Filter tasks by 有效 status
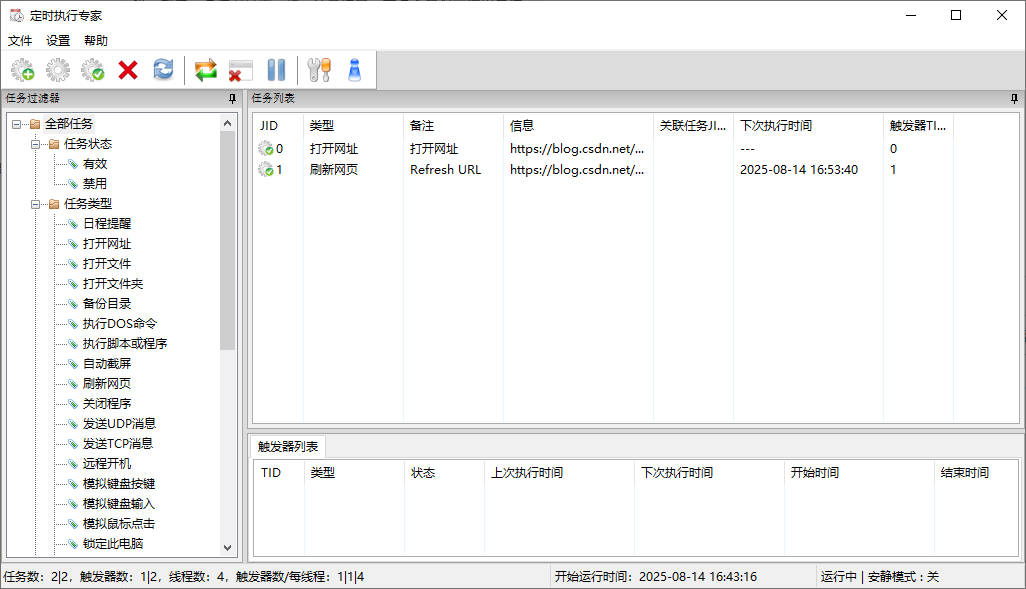The width and height of the screenshot is (1026, 589). [x=95, y=164]
